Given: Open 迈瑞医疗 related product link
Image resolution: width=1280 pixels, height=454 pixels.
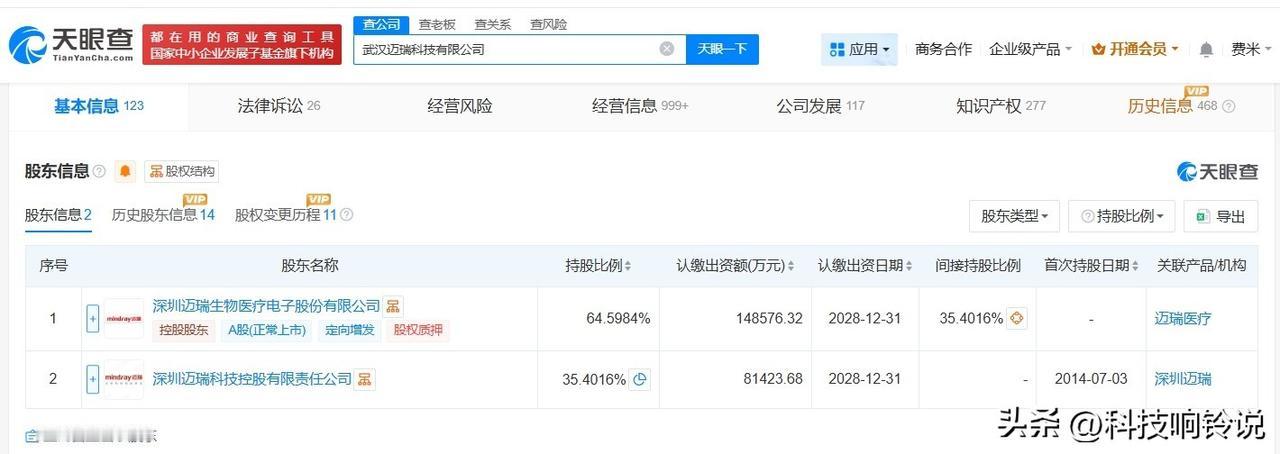Looking at the screenshot, I should pyautogui.click(x=1183, y=319).
